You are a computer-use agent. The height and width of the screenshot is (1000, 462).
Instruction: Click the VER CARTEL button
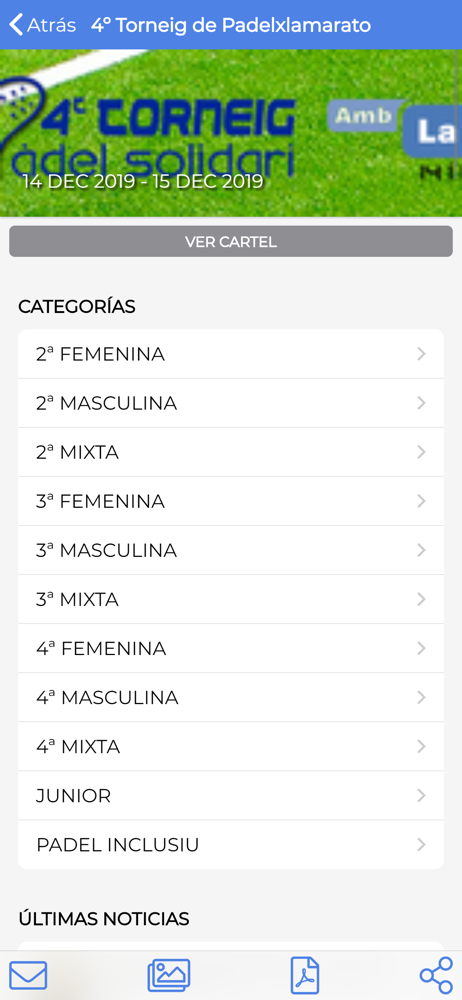tap(231, 242)
